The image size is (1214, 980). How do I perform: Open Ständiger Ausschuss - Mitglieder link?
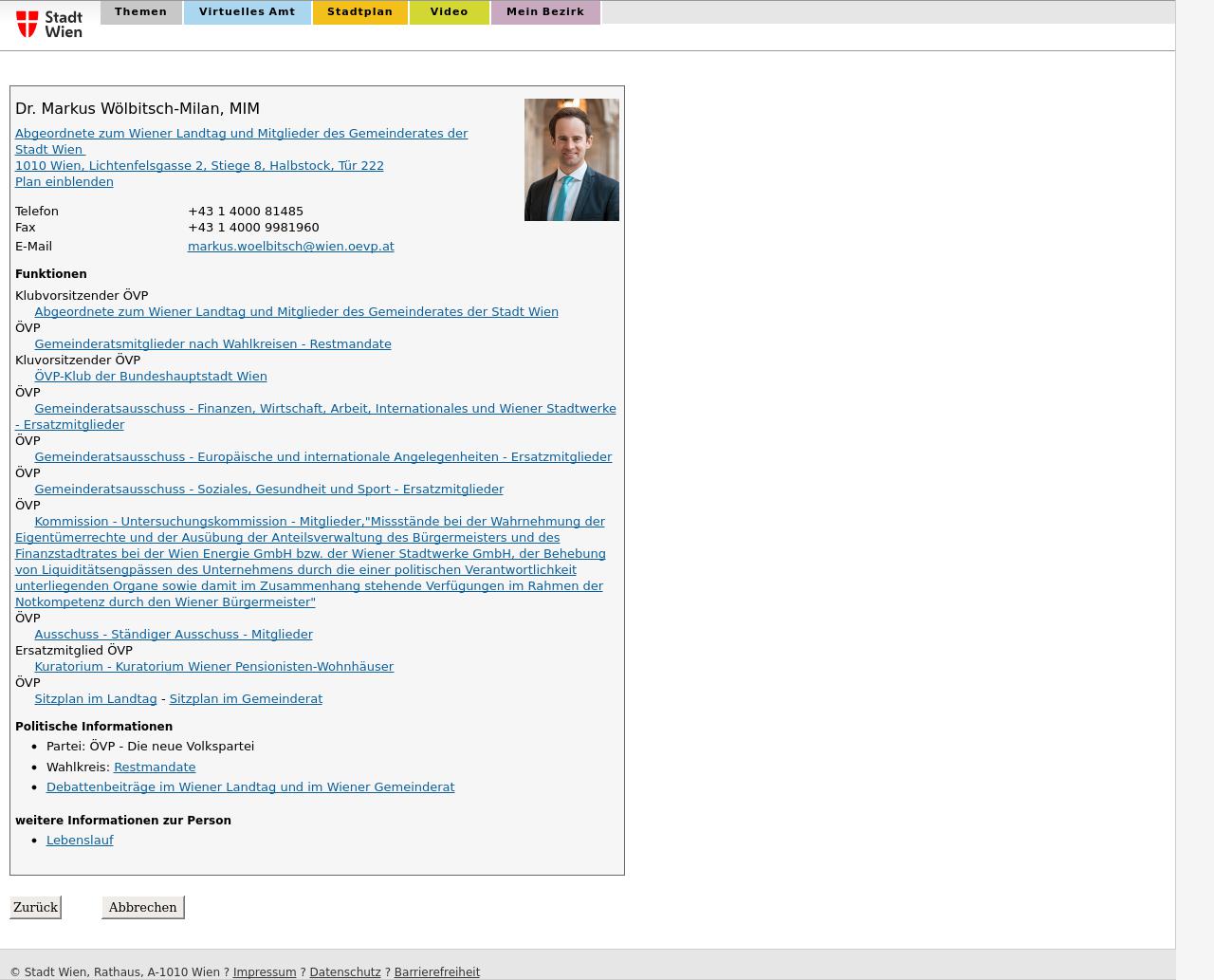[x=174, y=634]
